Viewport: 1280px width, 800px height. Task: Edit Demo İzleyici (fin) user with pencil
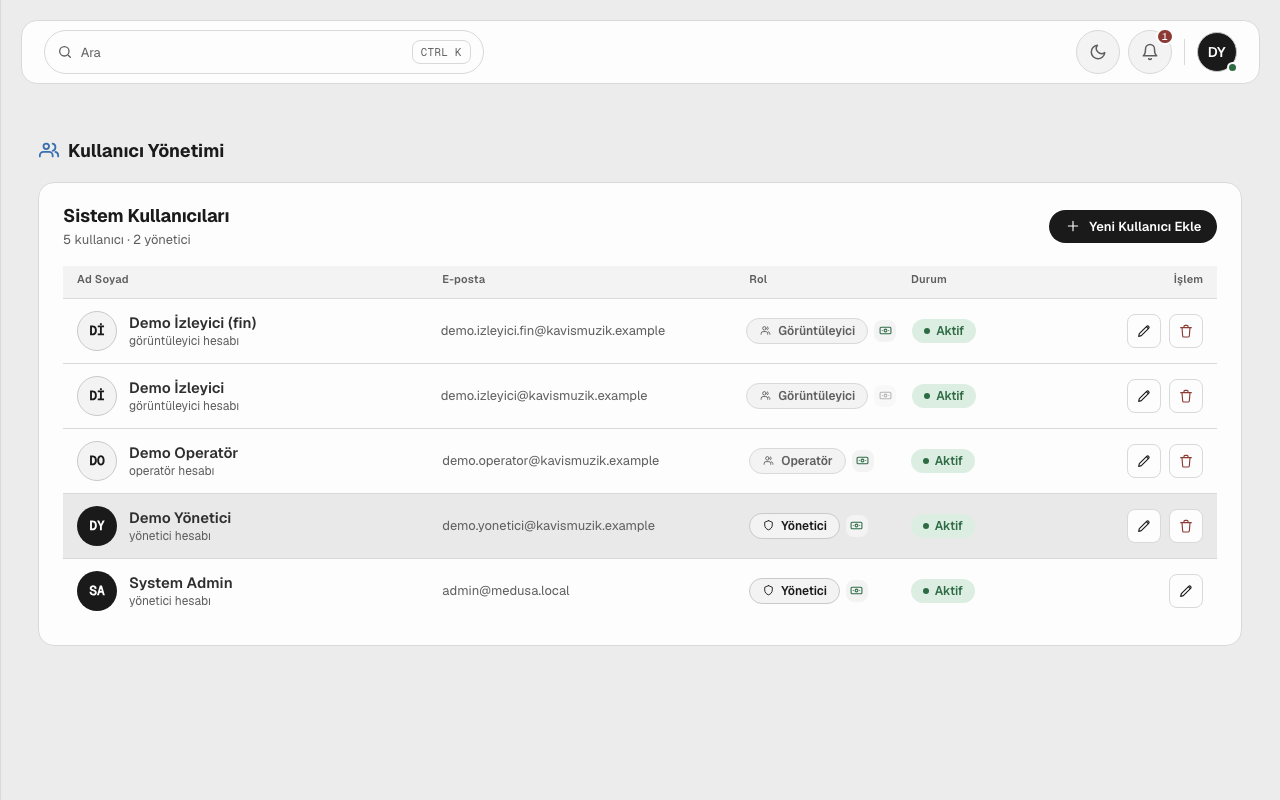(x=1144, y=331)
